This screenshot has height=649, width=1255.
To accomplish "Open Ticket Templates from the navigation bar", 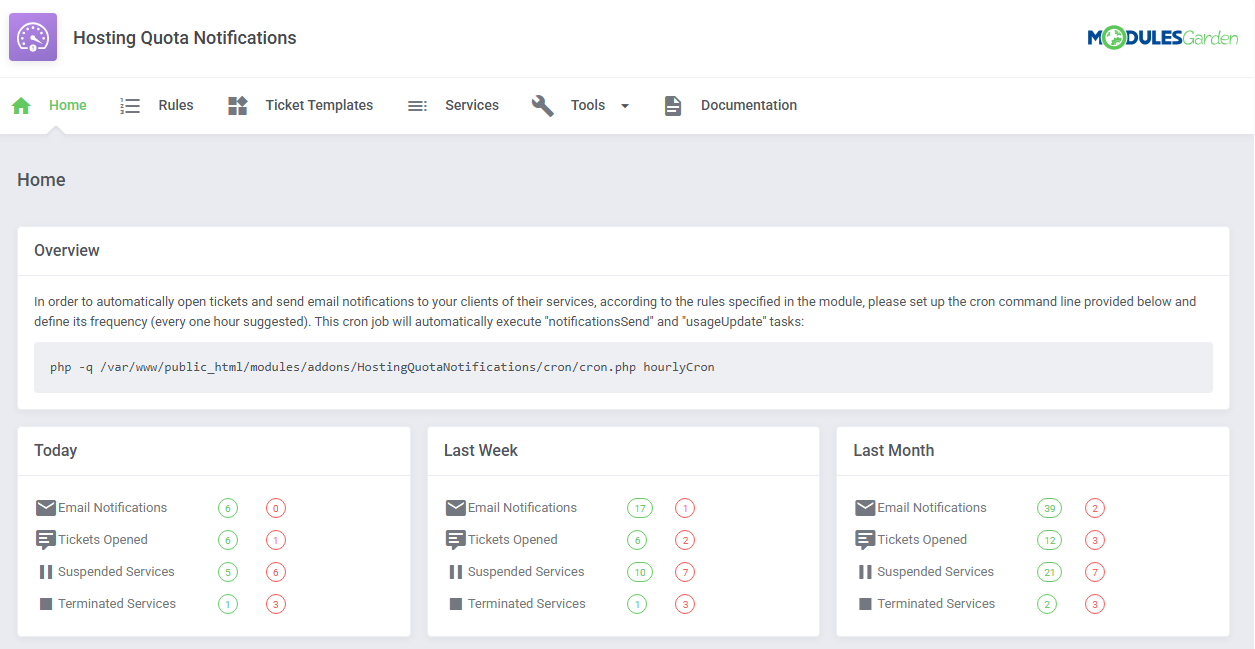I will [x=318, y=104].
